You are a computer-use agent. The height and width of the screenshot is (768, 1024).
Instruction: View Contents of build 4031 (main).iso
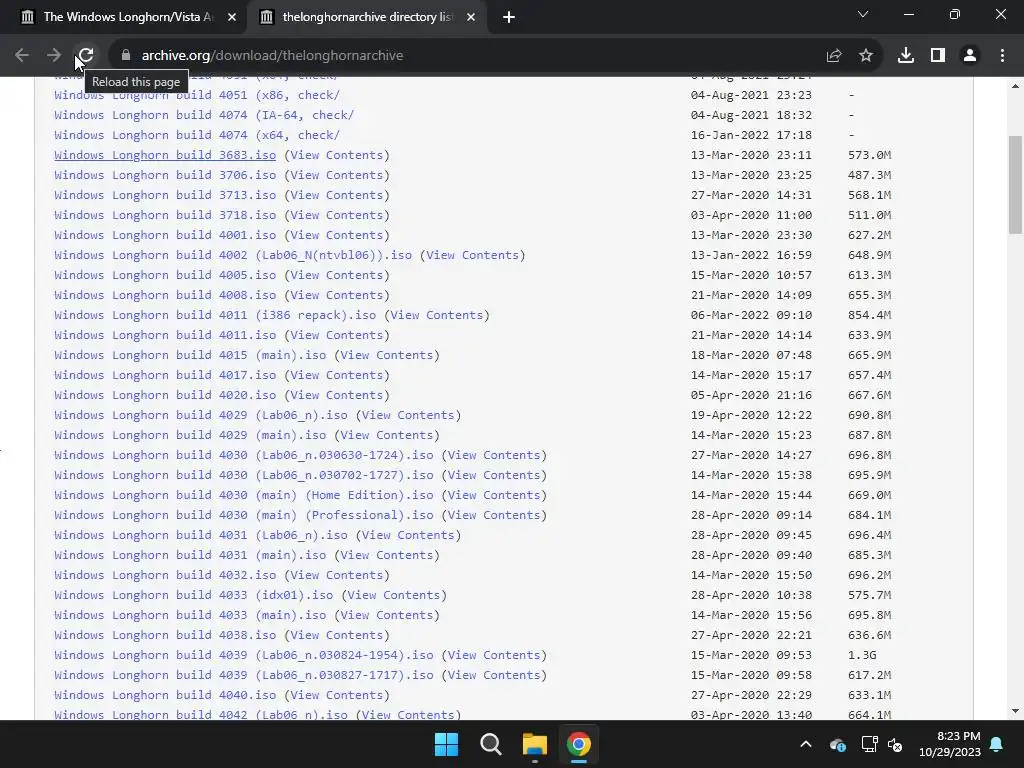click(387, 555)
